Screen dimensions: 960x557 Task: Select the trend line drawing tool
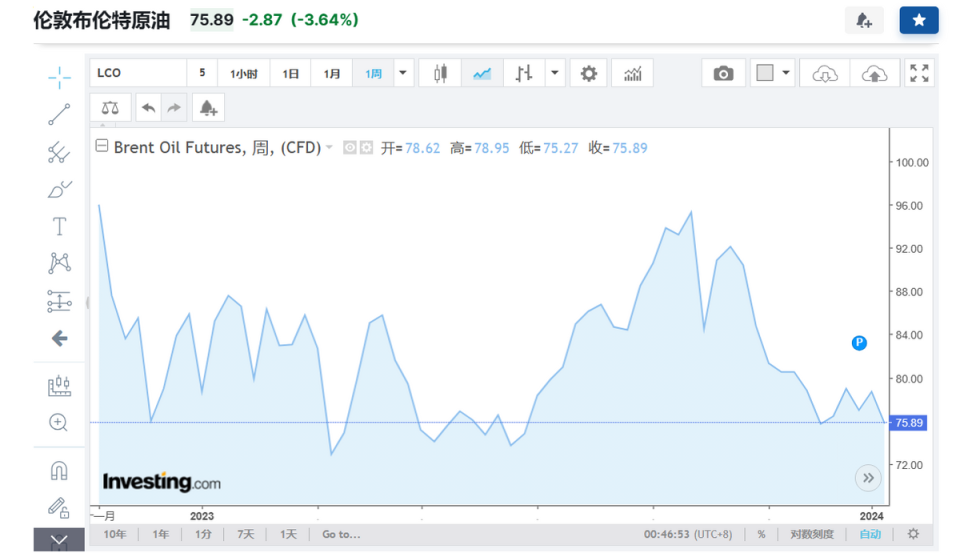pos(59,114)
